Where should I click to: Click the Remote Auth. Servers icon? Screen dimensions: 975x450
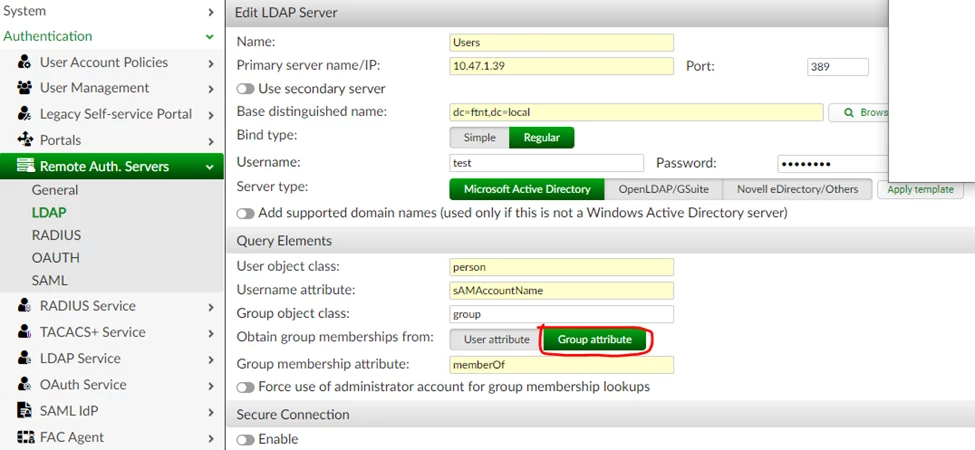[x=25, y=166]
